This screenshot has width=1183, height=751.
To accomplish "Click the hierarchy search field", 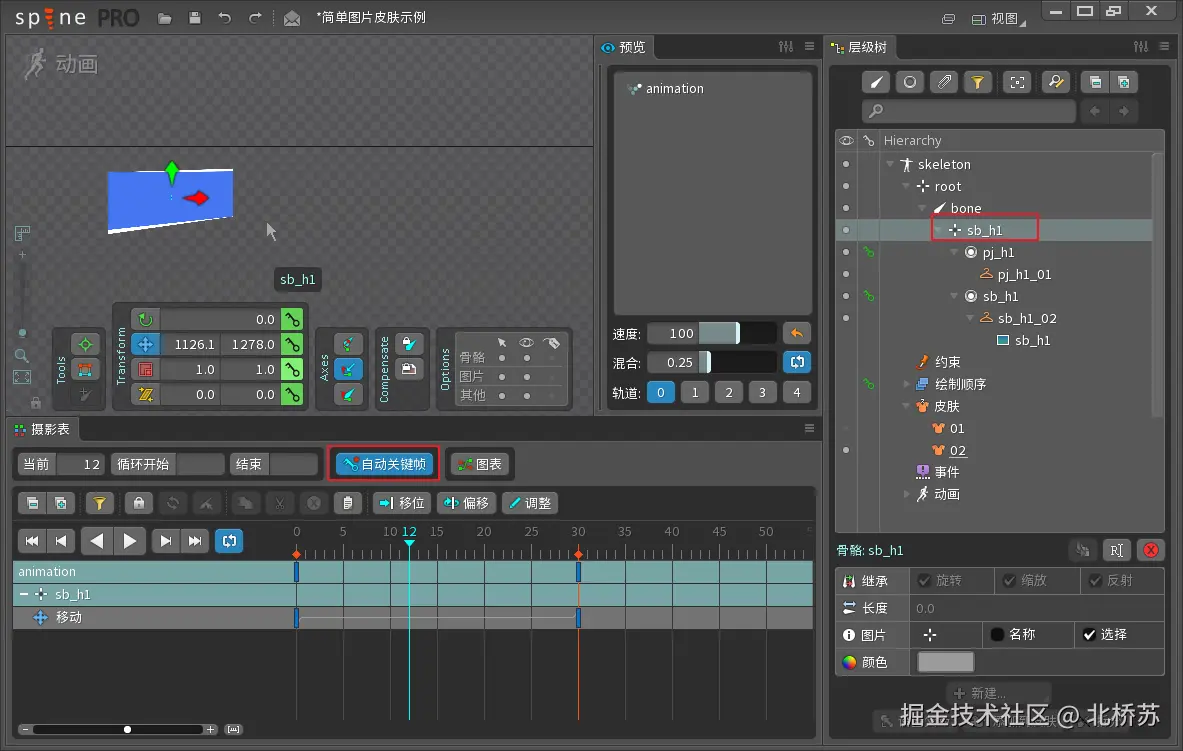I will point(970,111).
